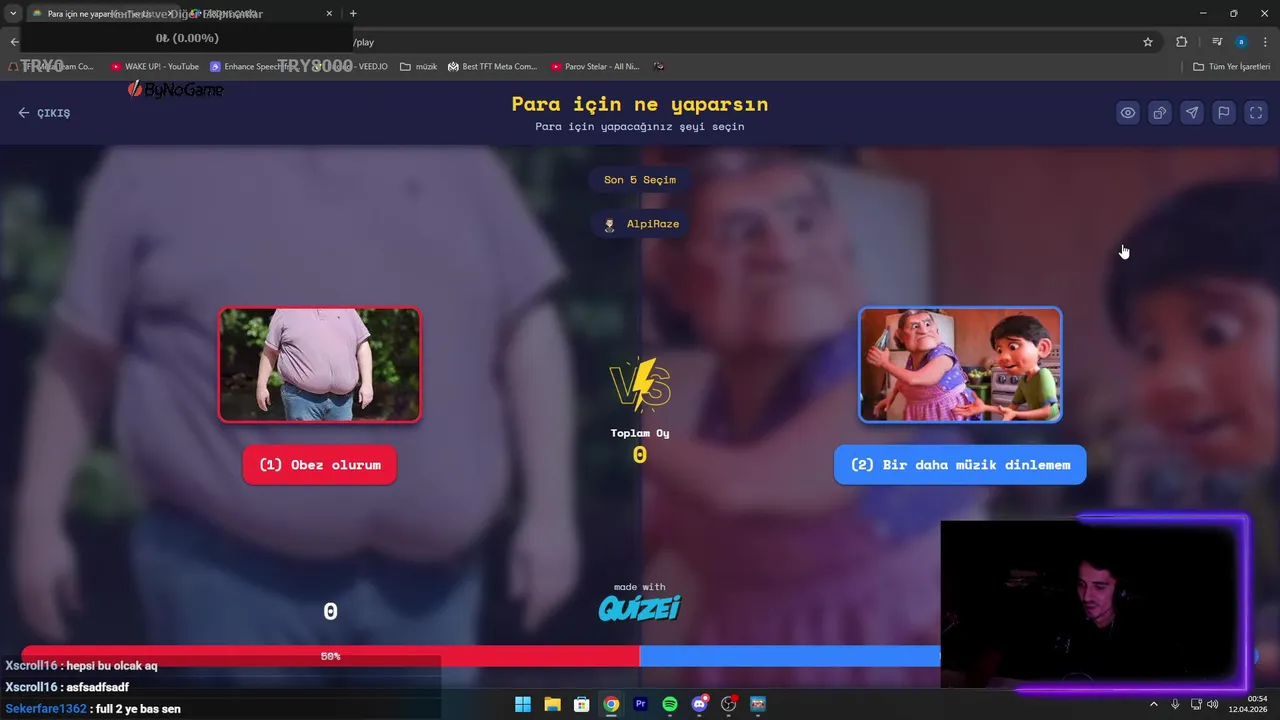The width and height of the screenshot is (1280, 720).
Task: Click chat message 'full 2 ye bas sen'
Action: pyautogui.click(x=138, y=709)
